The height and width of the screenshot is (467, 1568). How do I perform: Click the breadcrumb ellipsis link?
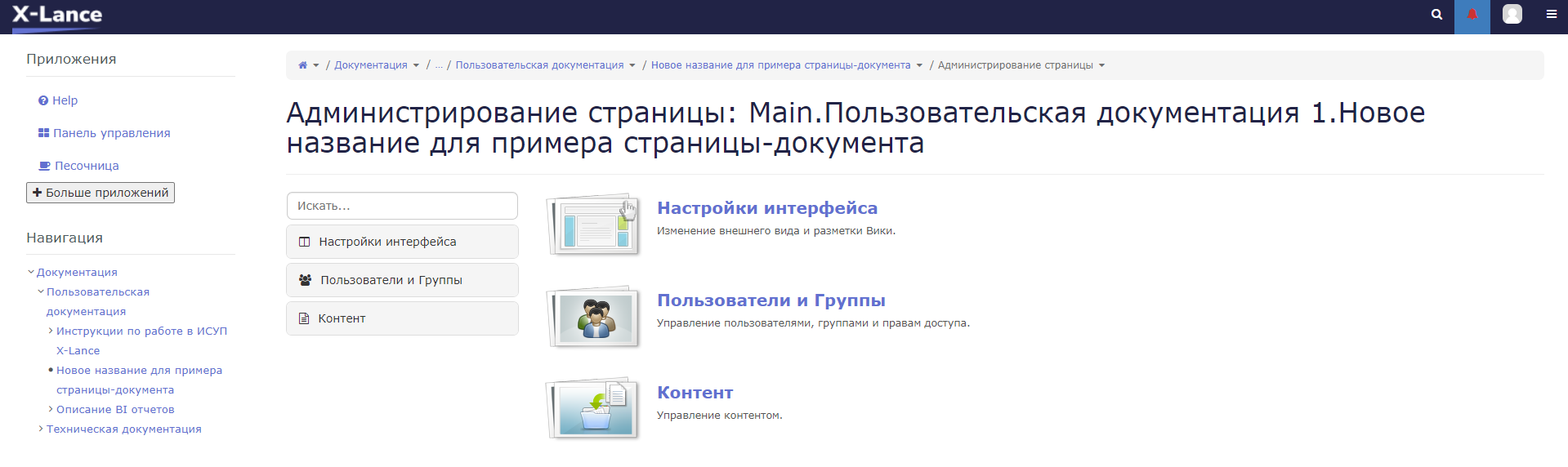point(439,65)
